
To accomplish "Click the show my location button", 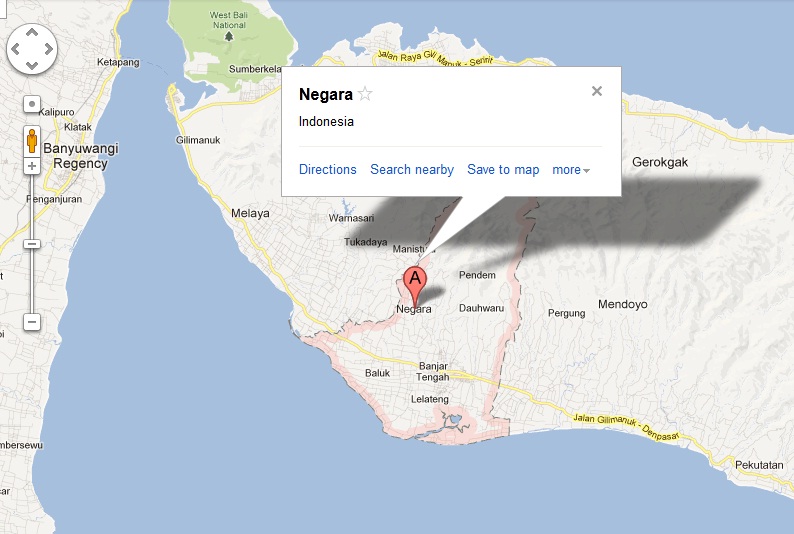I will pos(32,103).
